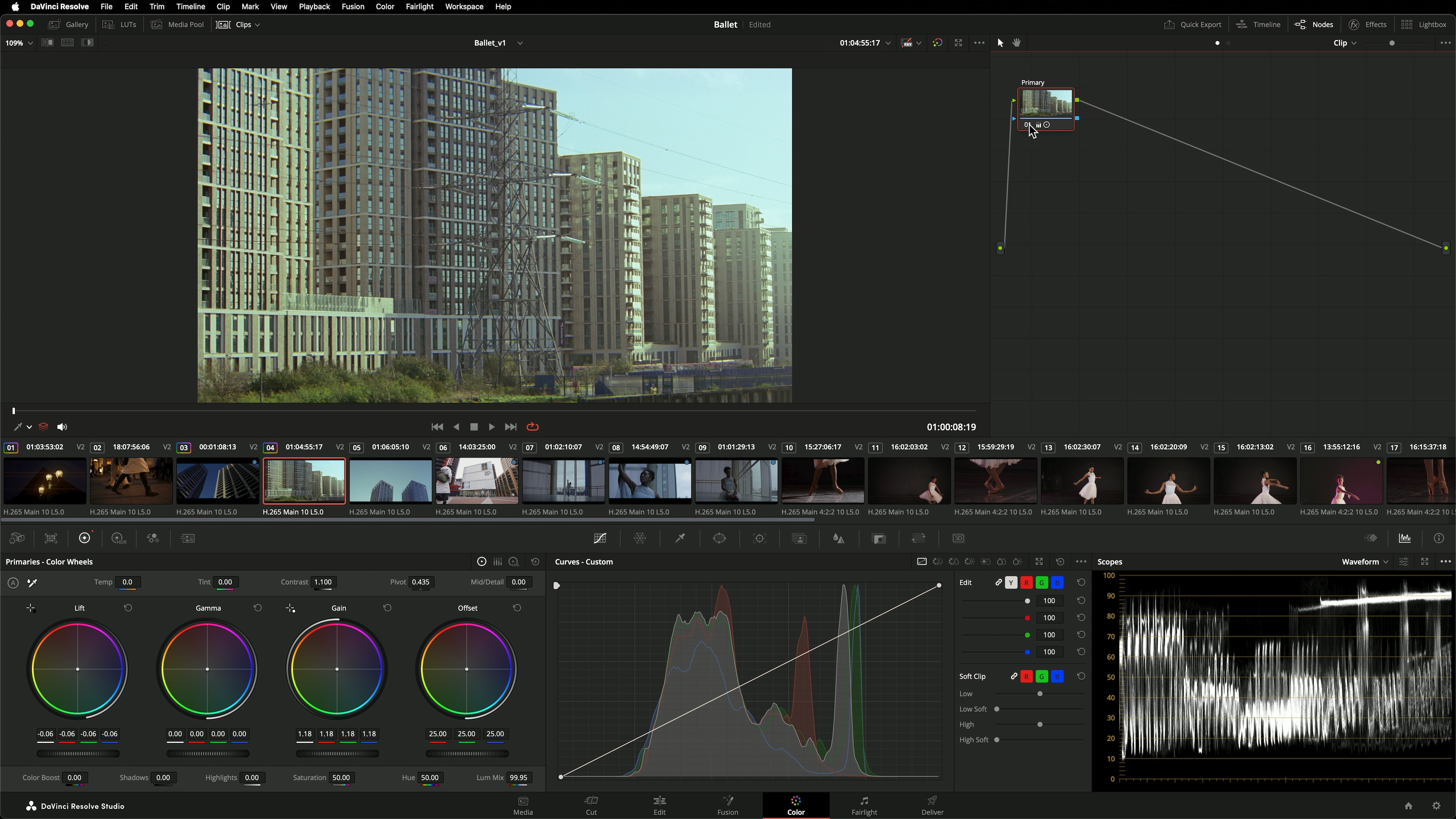Reset the Gain color wheel
The width and height of the screenshot is (1456, 819).
tap(387, 607)
